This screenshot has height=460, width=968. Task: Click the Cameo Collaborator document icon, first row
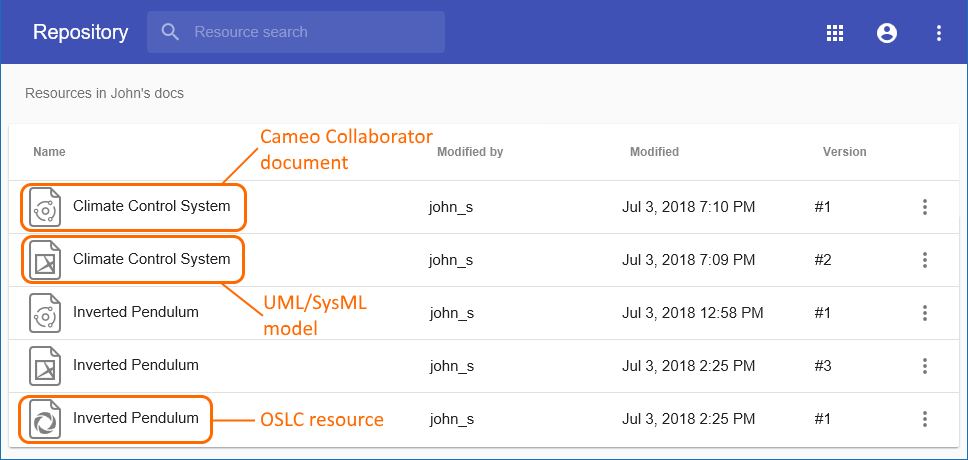44,207
